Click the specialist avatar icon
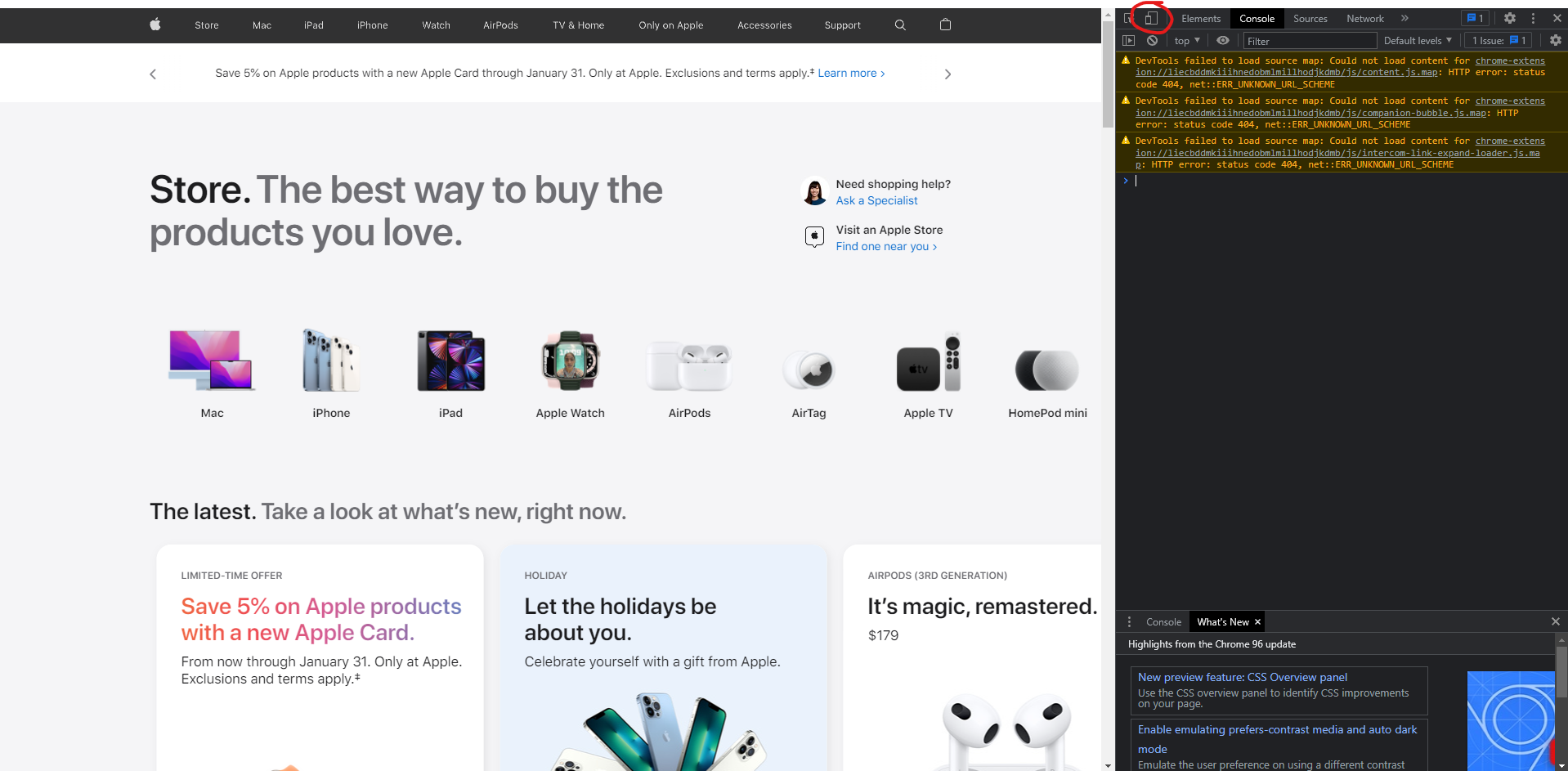 (814, 191)
